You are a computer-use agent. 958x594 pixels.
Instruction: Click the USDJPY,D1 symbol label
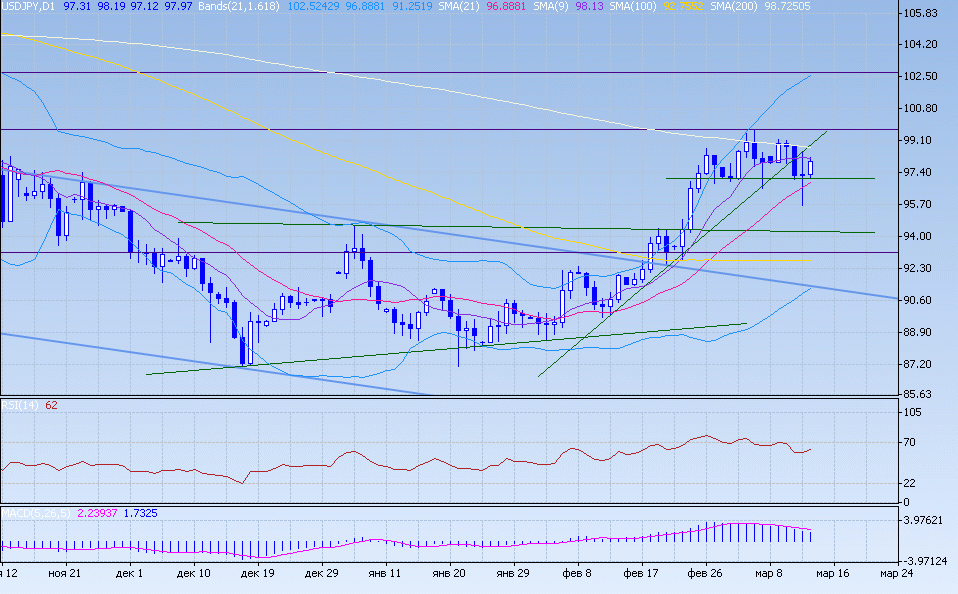coord(28,6)
